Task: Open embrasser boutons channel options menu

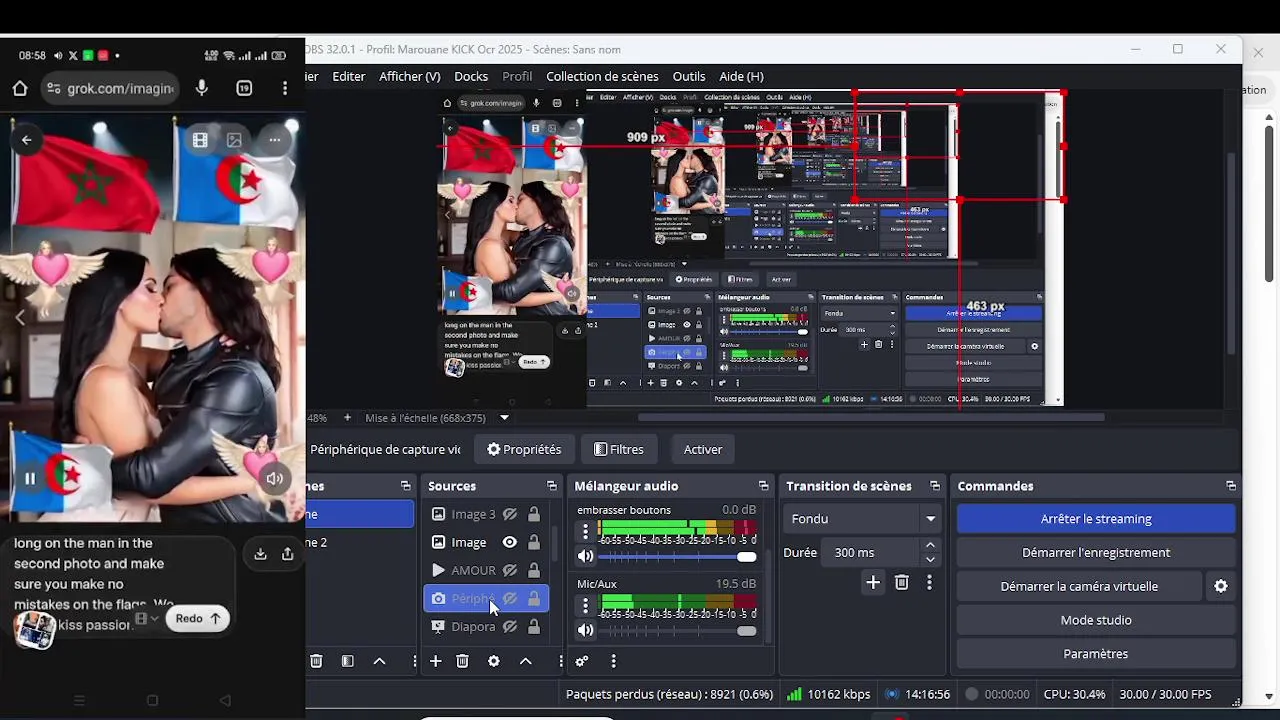Action: point(586,531)
